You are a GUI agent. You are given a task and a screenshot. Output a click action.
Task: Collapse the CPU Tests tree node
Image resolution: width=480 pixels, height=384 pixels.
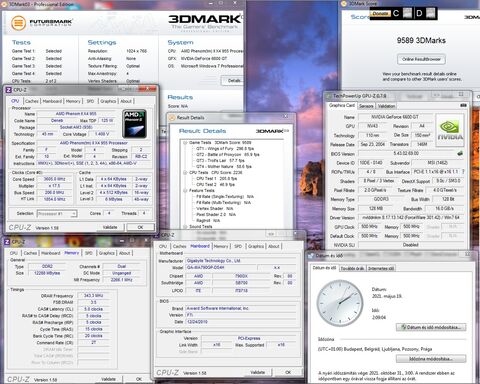tap(185, 173)
